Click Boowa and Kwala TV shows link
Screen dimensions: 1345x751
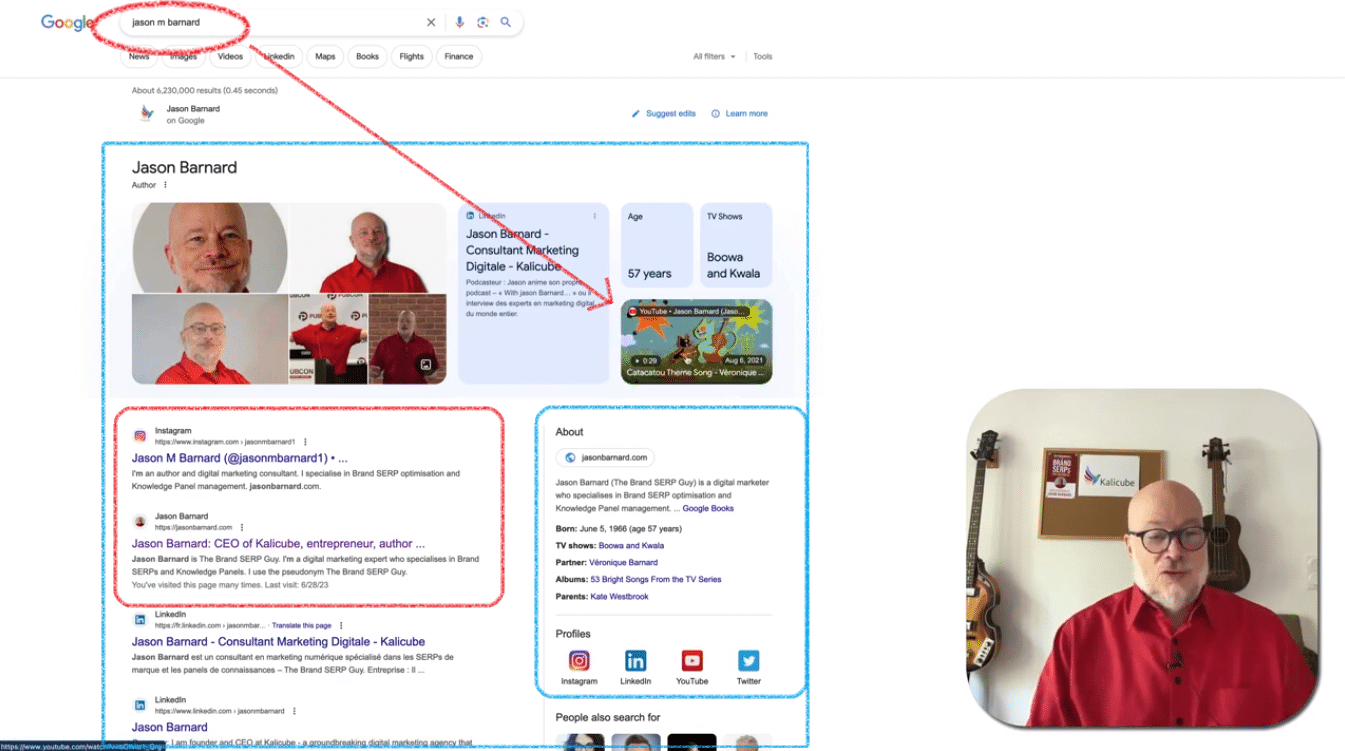click(631, 546)
